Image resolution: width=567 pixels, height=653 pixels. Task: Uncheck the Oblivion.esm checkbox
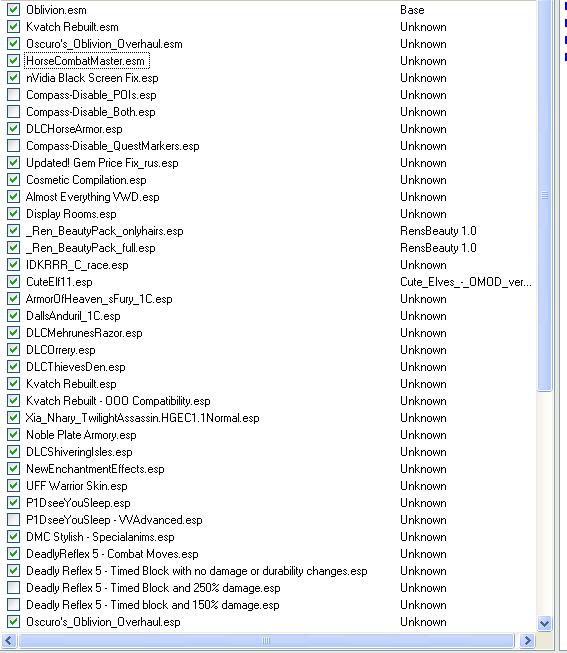[x=13, y=10]
